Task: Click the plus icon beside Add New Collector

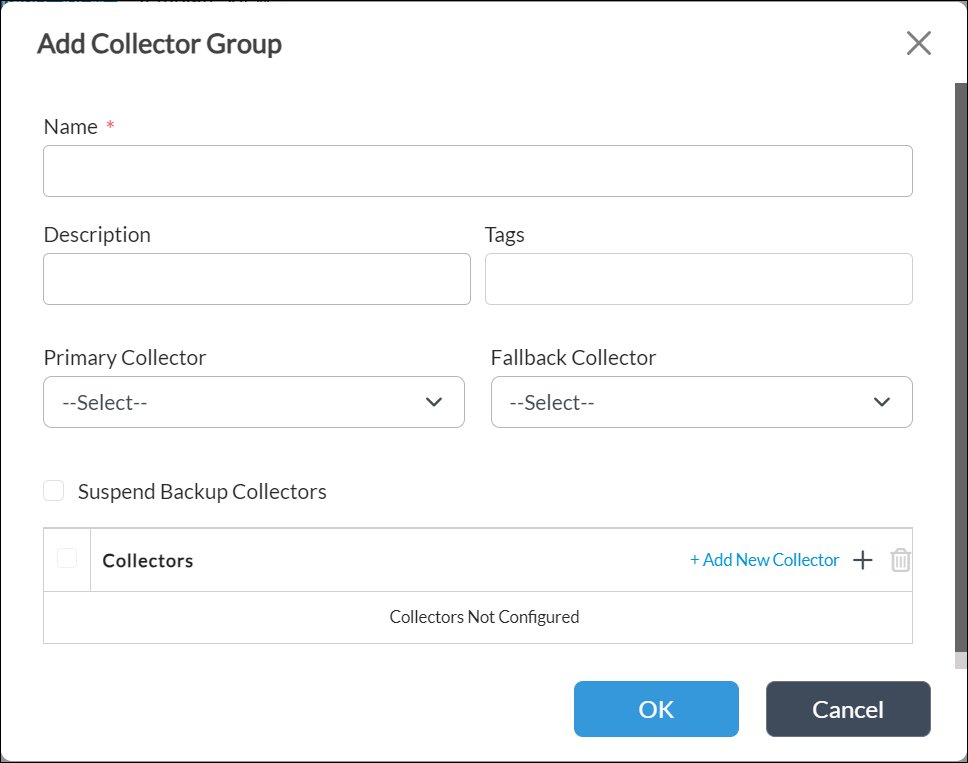Action: click(862, 560)
